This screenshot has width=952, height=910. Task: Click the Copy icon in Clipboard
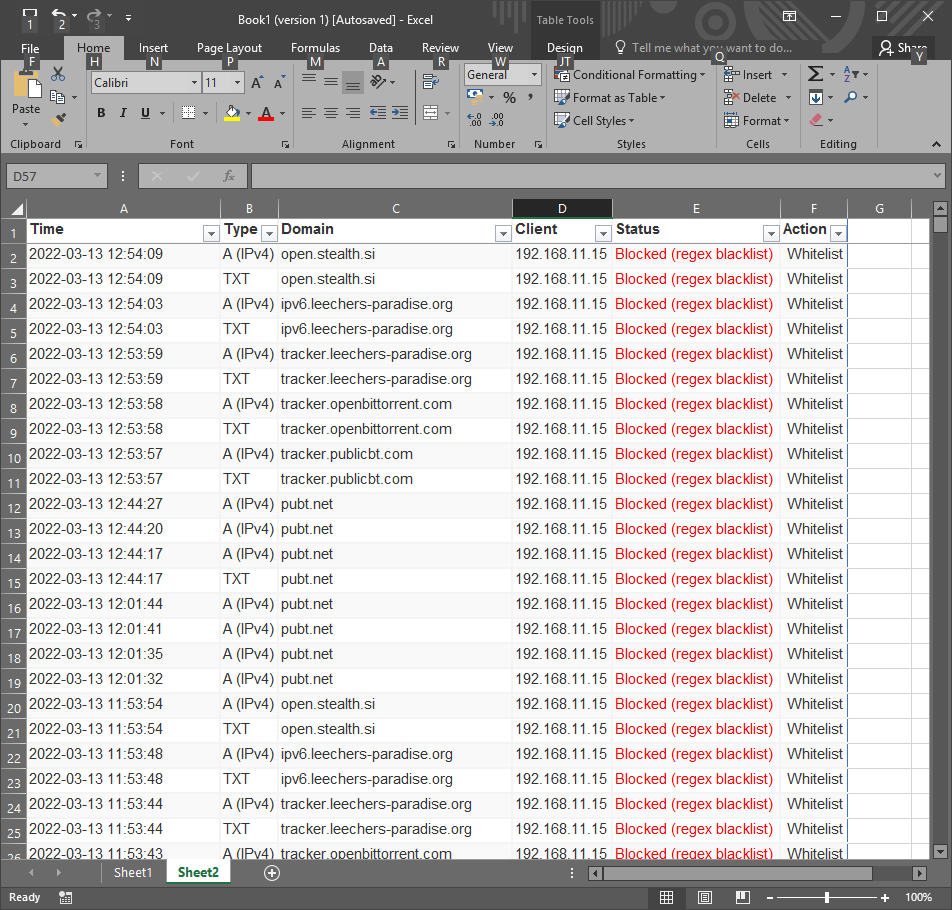point(58,97)
